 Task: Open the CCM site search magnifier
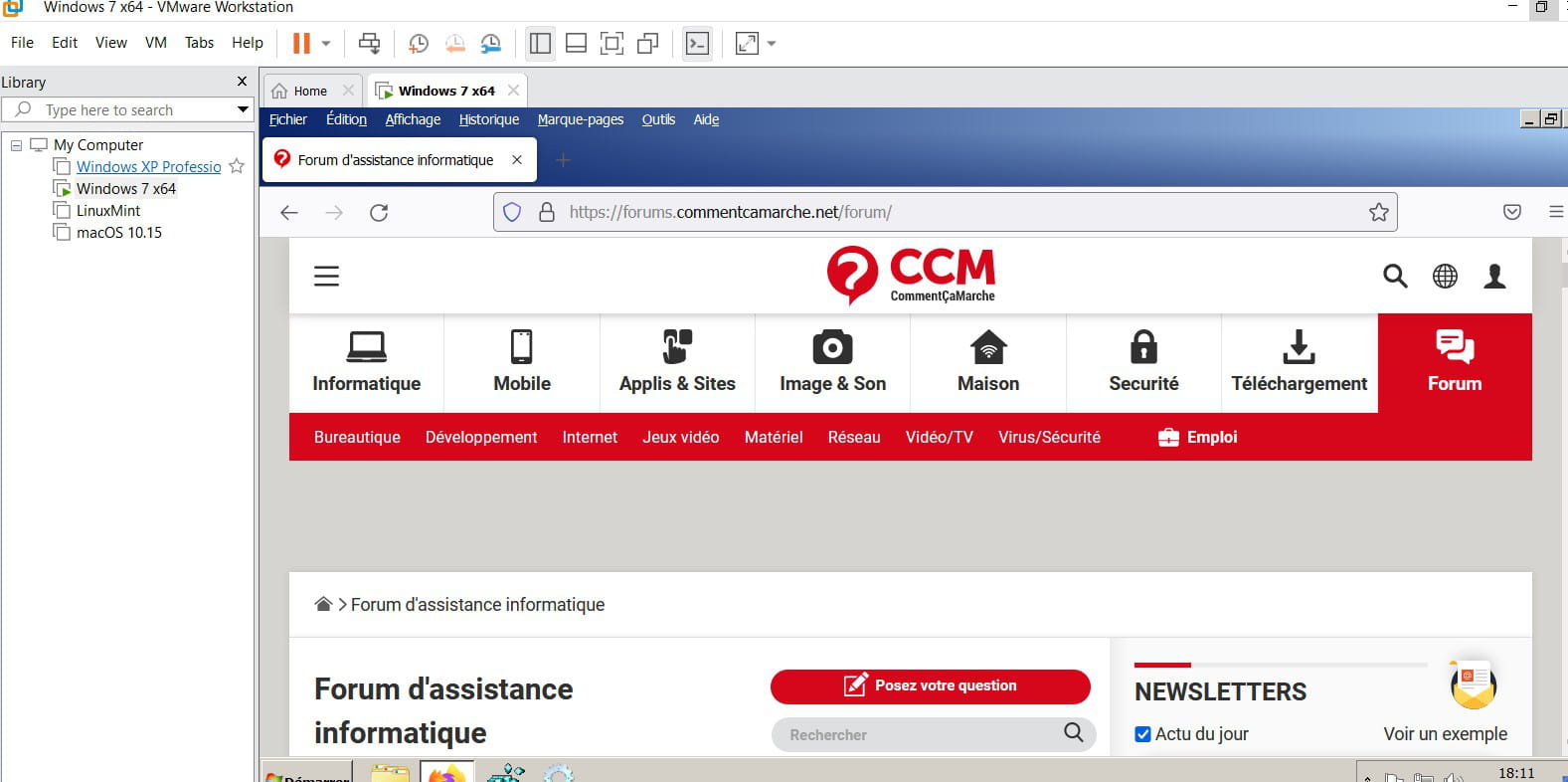(x=1395, y=276)
